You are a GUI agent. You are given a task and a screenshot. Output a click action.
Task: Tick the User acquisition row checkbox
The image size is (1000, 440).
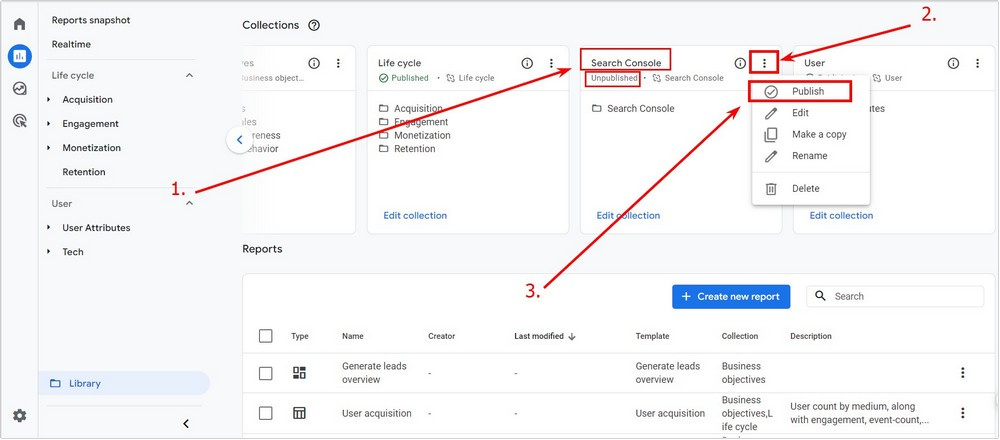(266, 413)
